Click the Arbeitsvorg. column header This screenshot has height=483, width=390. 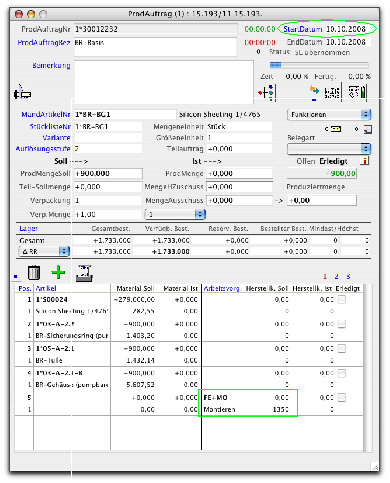pyautogui.click(x=222, y=289)
